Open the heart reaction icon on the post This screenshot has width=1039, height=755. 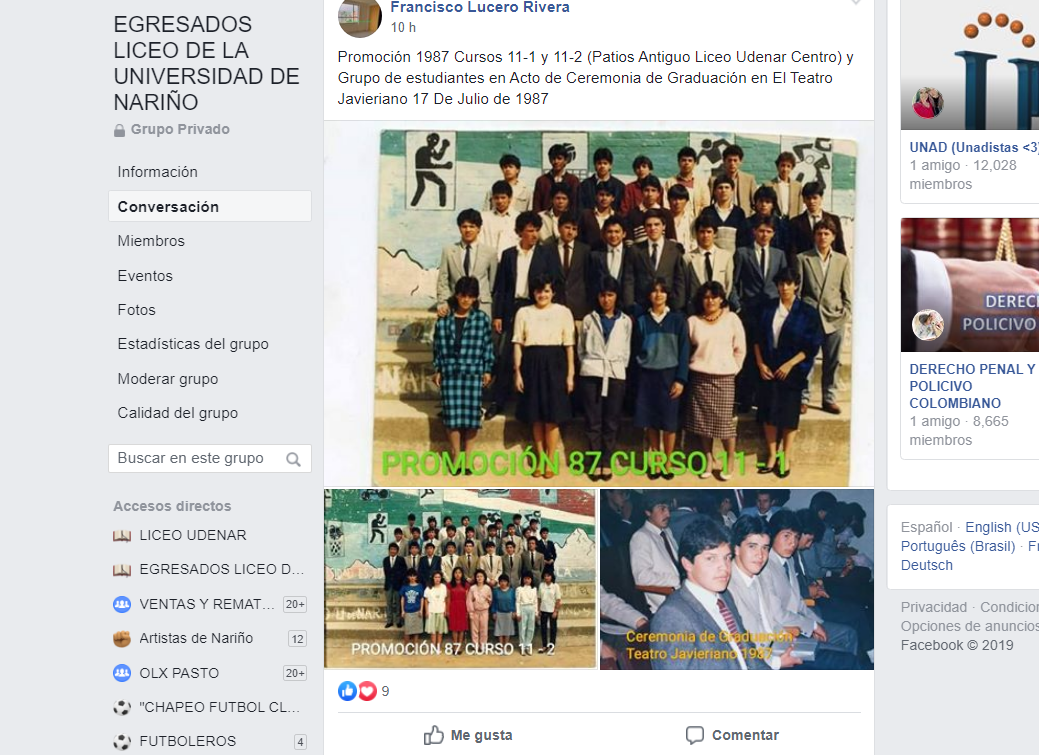click(367, 691)
